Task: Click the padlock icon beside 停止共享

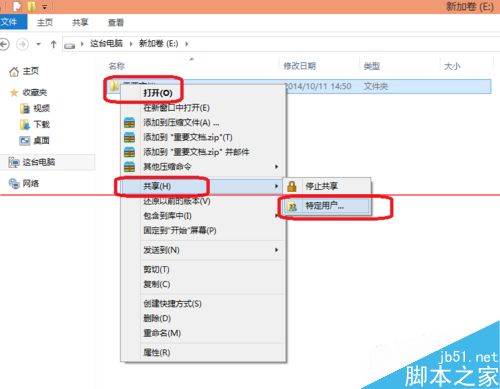Action: pos(292,186)
